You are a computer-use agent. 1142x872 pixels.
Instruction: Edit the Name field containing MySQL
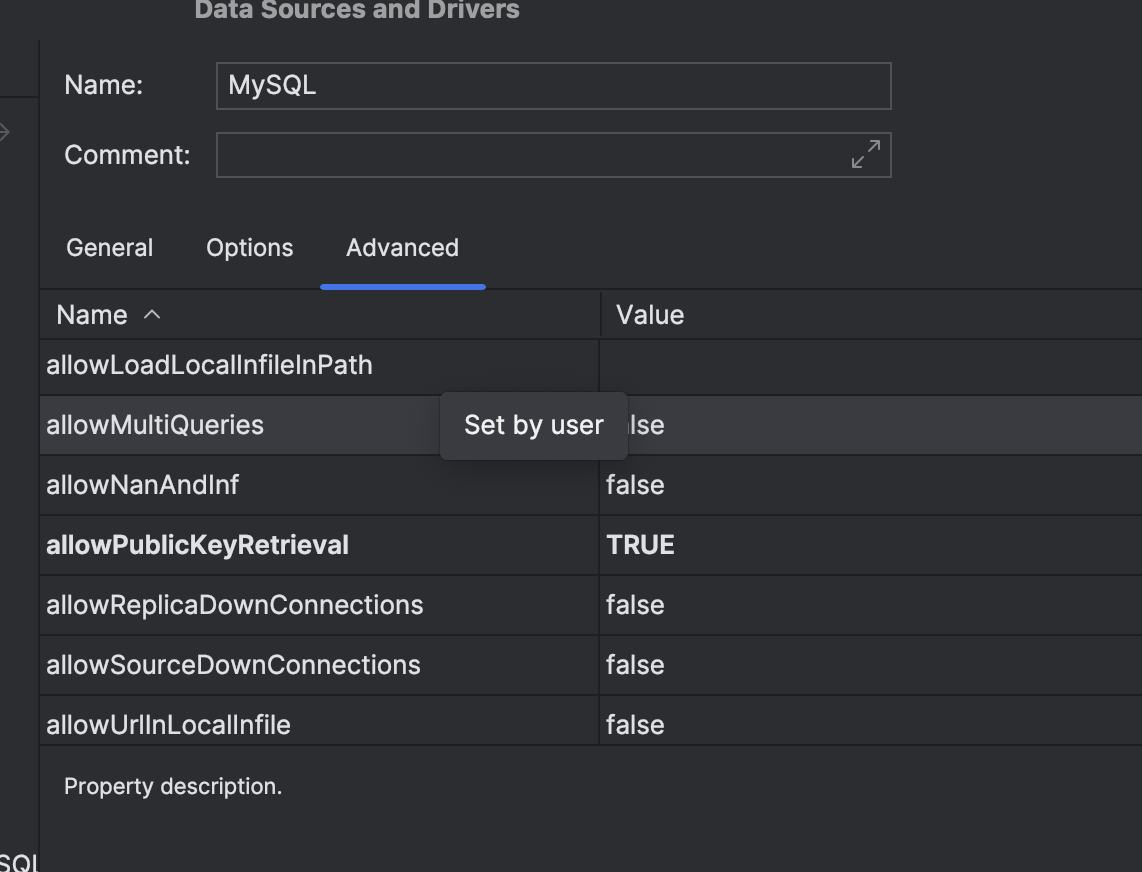(x=553, y=86)
